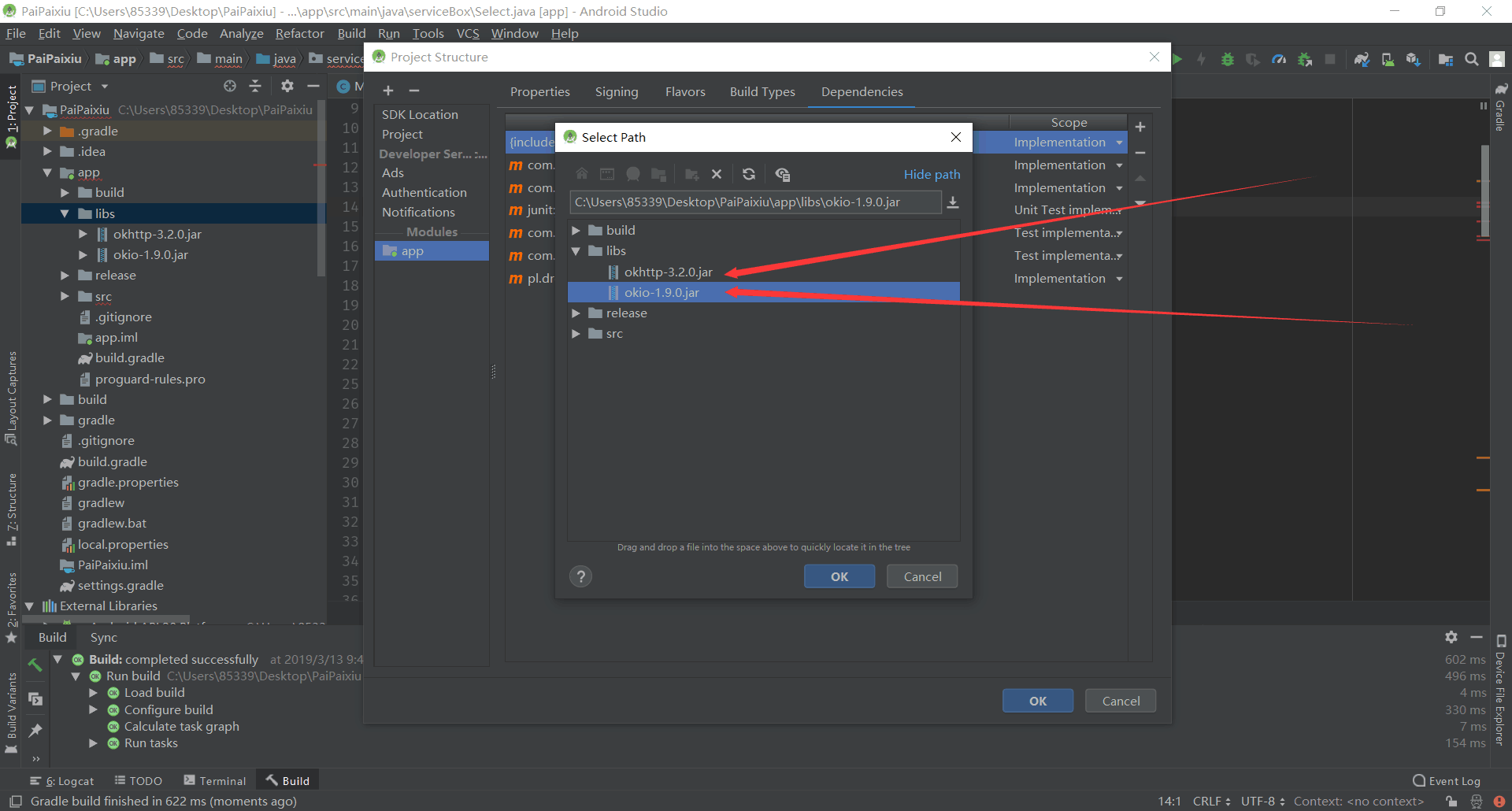Switch to the Sync tab in Build panel
The height and width of the screenshot is (811, 1512).
point(103,638)
